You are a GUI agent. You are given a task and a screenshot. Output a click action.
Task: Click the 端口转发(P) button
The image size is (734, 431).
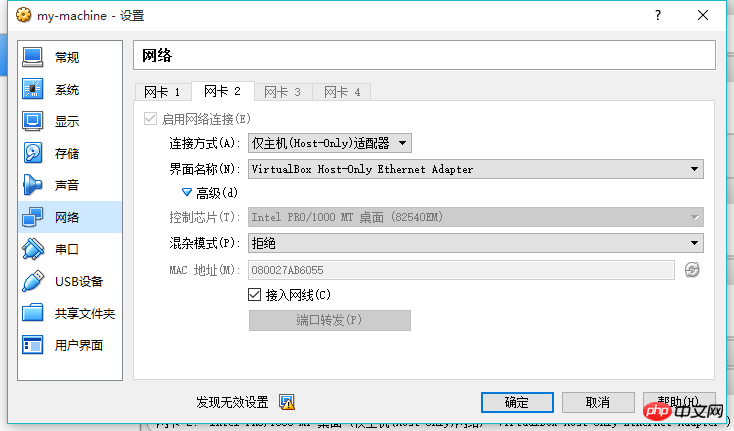point(330,320)
